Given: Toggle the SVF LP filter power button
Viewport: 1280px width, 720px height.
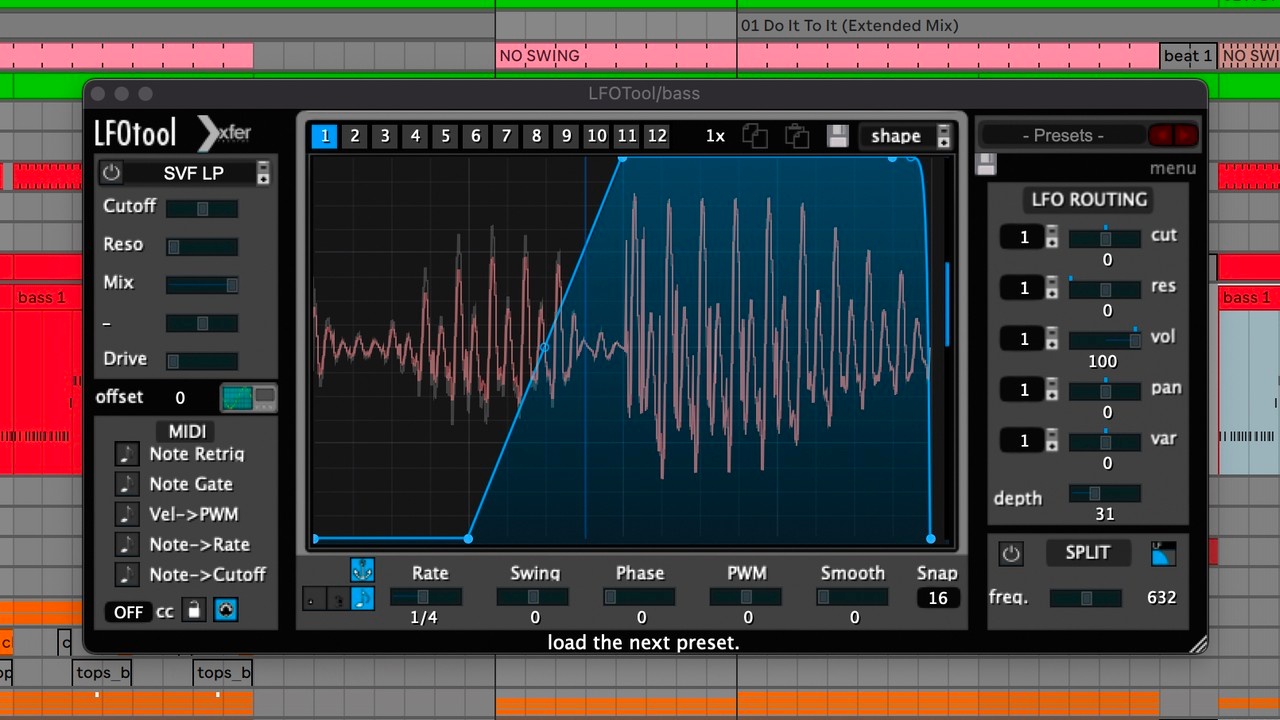Looking at the screenshot, I should [111, 173].
